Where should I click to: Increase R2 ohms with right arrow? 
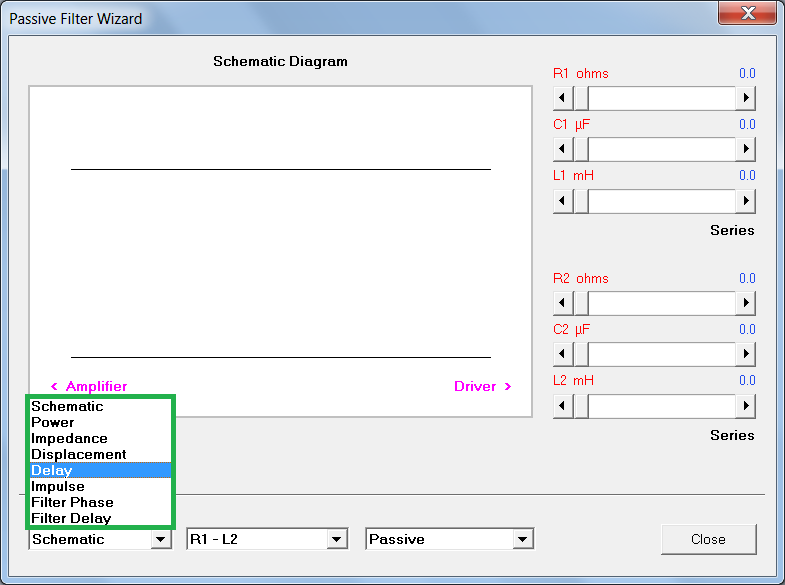pos(745,303)
